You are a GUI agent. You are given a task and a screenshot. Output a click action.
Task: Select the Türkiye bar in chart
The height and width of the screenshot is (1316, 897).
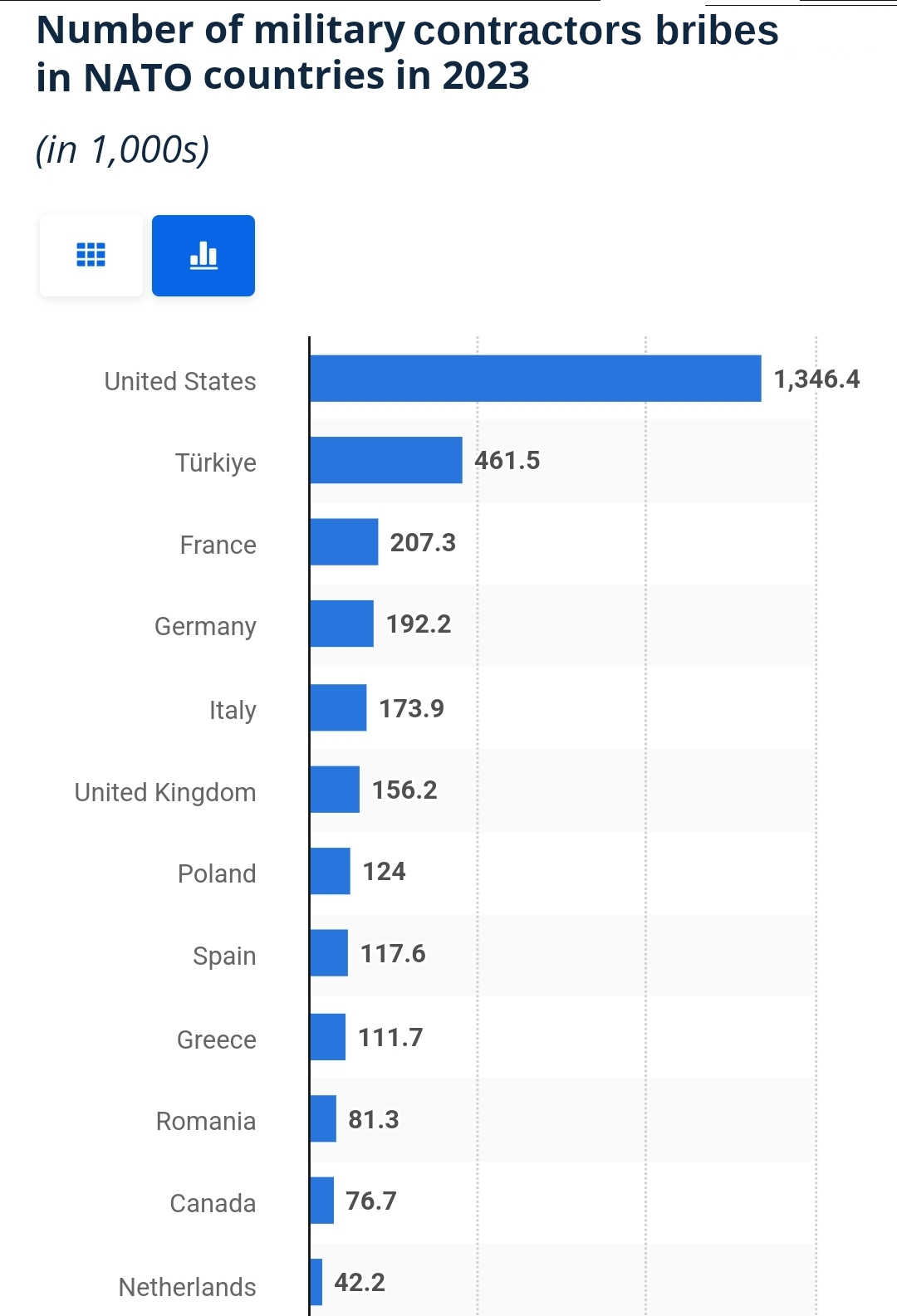(386, 460)
